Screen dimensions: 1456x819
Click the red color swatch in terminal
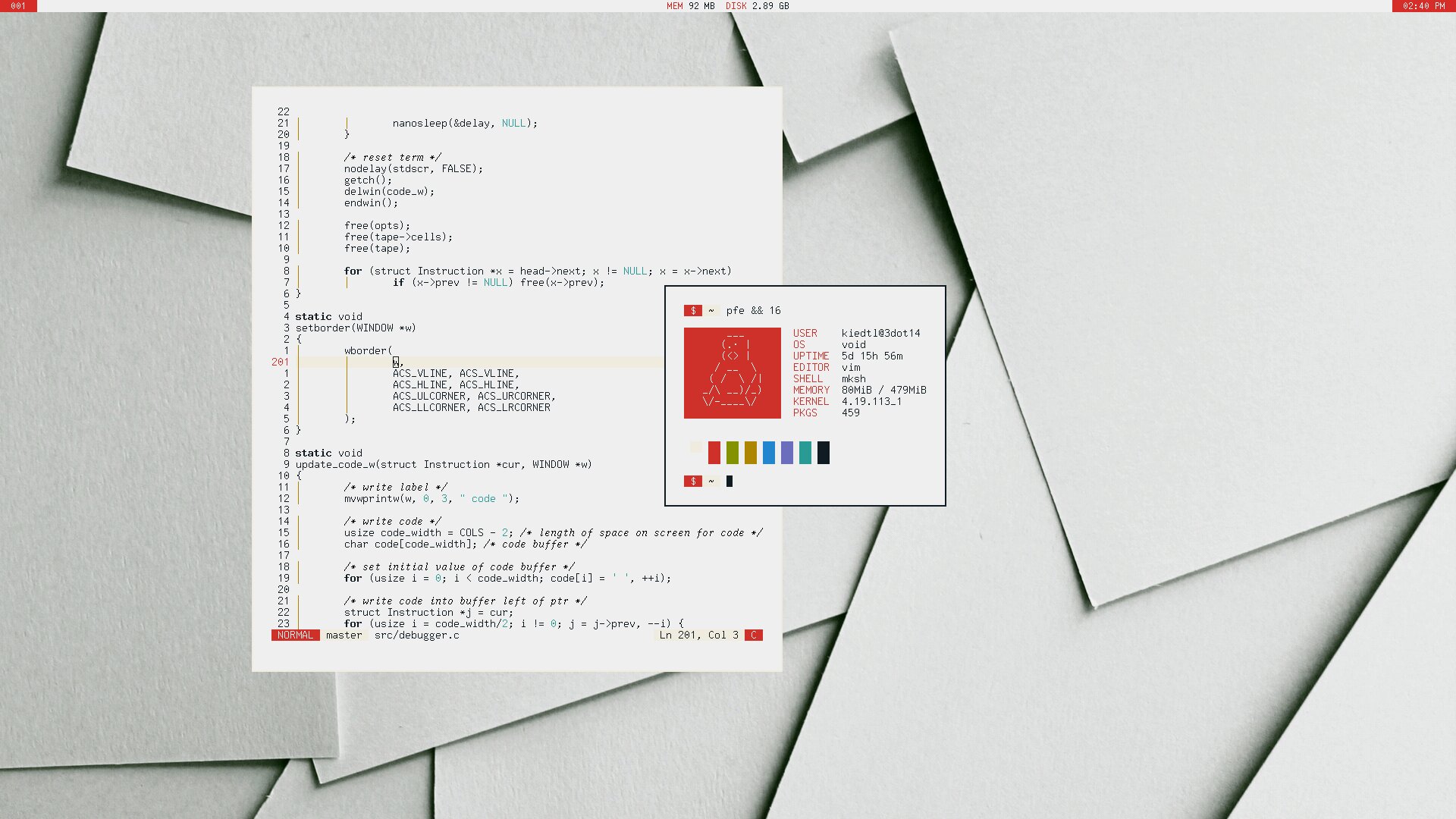tap(714, 453)
